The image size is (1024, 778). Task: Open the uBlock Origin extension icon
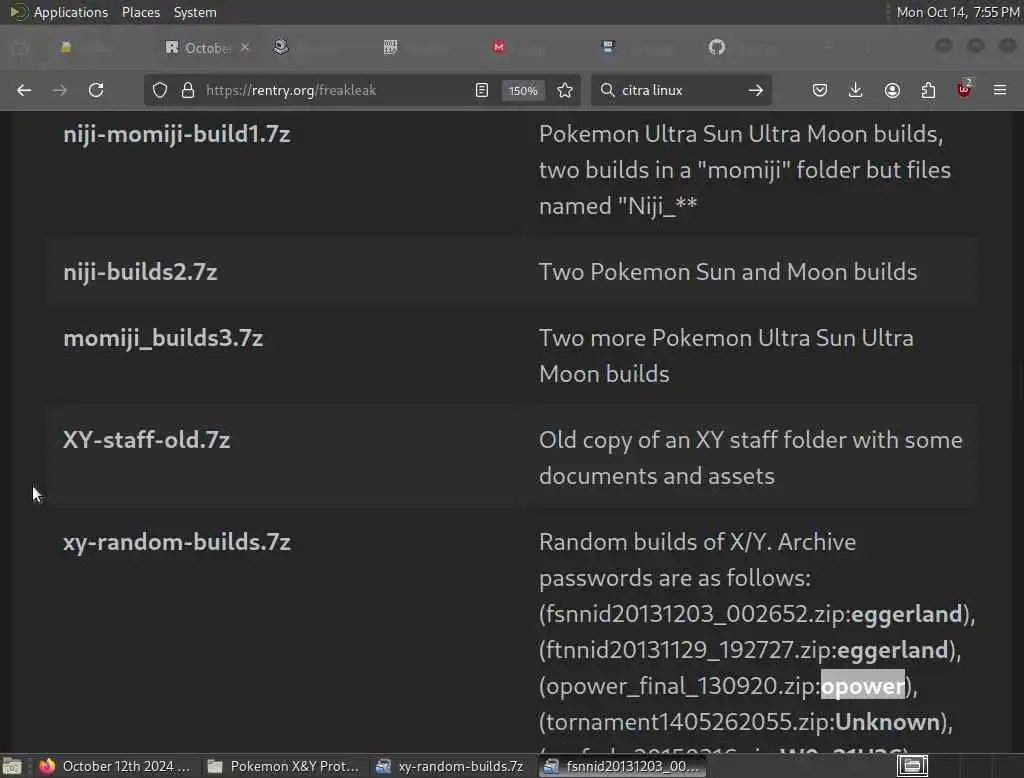click(964, 89)
